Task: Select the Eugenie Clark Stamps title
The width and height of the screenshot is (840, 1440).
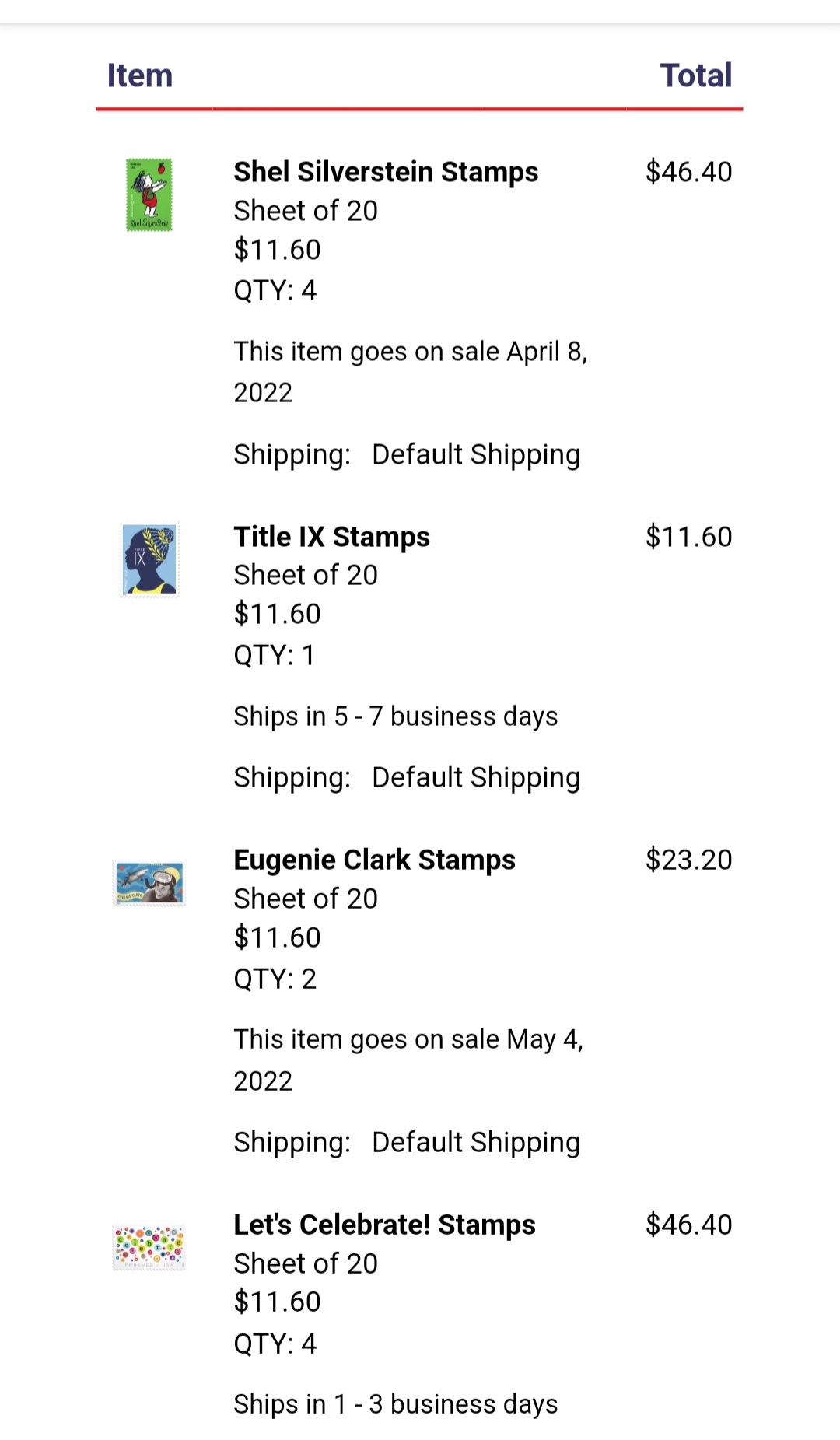Action: (x=374, y=860)
